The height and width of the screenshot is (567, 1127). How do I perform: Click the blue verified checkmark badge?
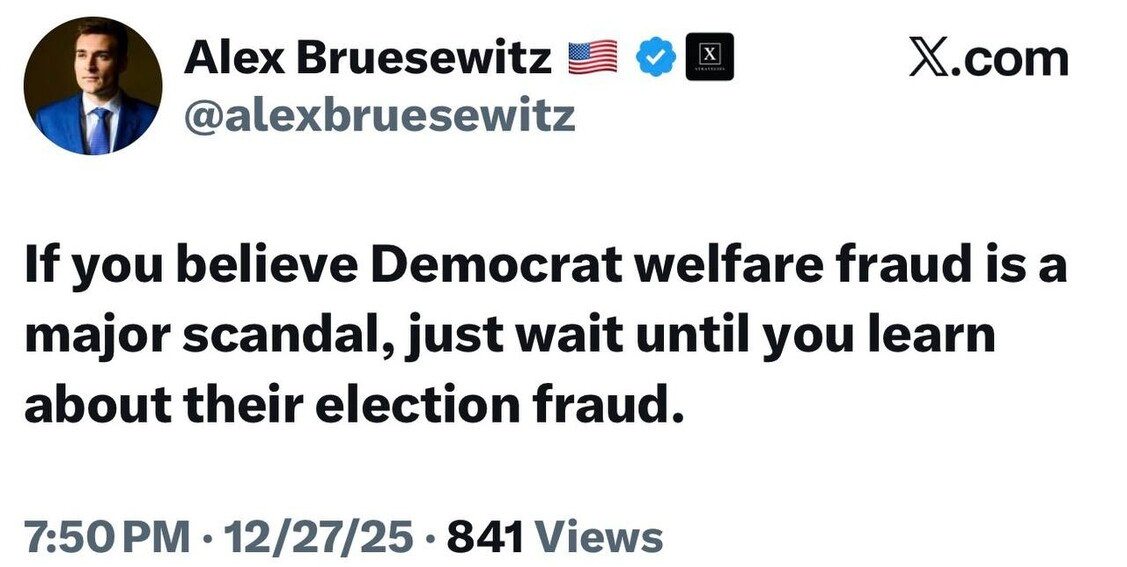(x=656, y=59)
